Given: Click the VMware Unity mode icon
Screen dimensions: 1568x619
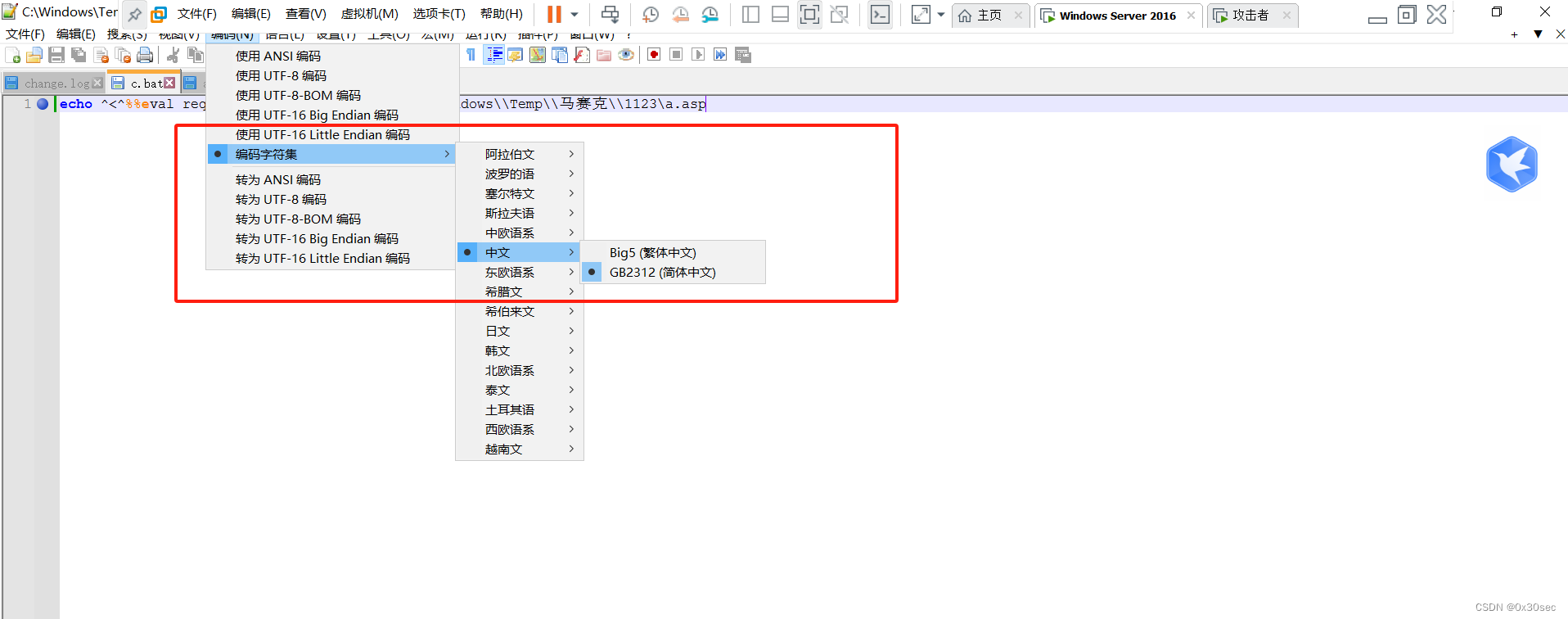Looking at the screenshot, I should coord(840,15).
